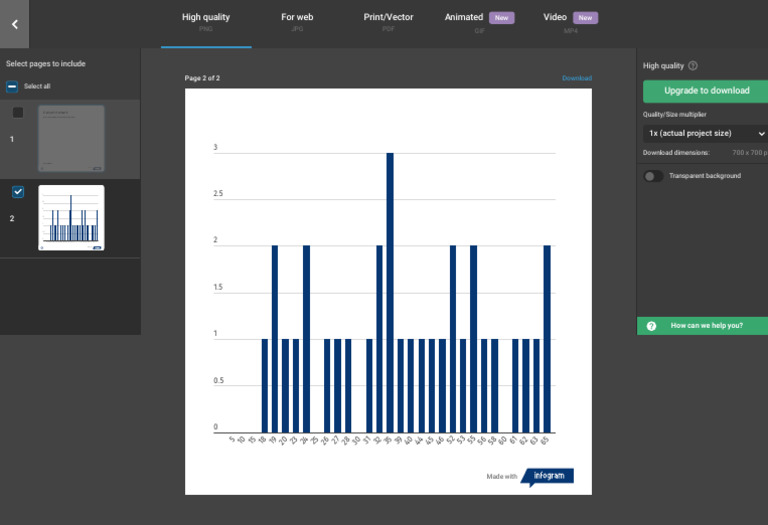Select the page 2 bar chart thumbnail
Image resolution: width=768 pixels, height=525 pixels.
(x=72, y=218)
